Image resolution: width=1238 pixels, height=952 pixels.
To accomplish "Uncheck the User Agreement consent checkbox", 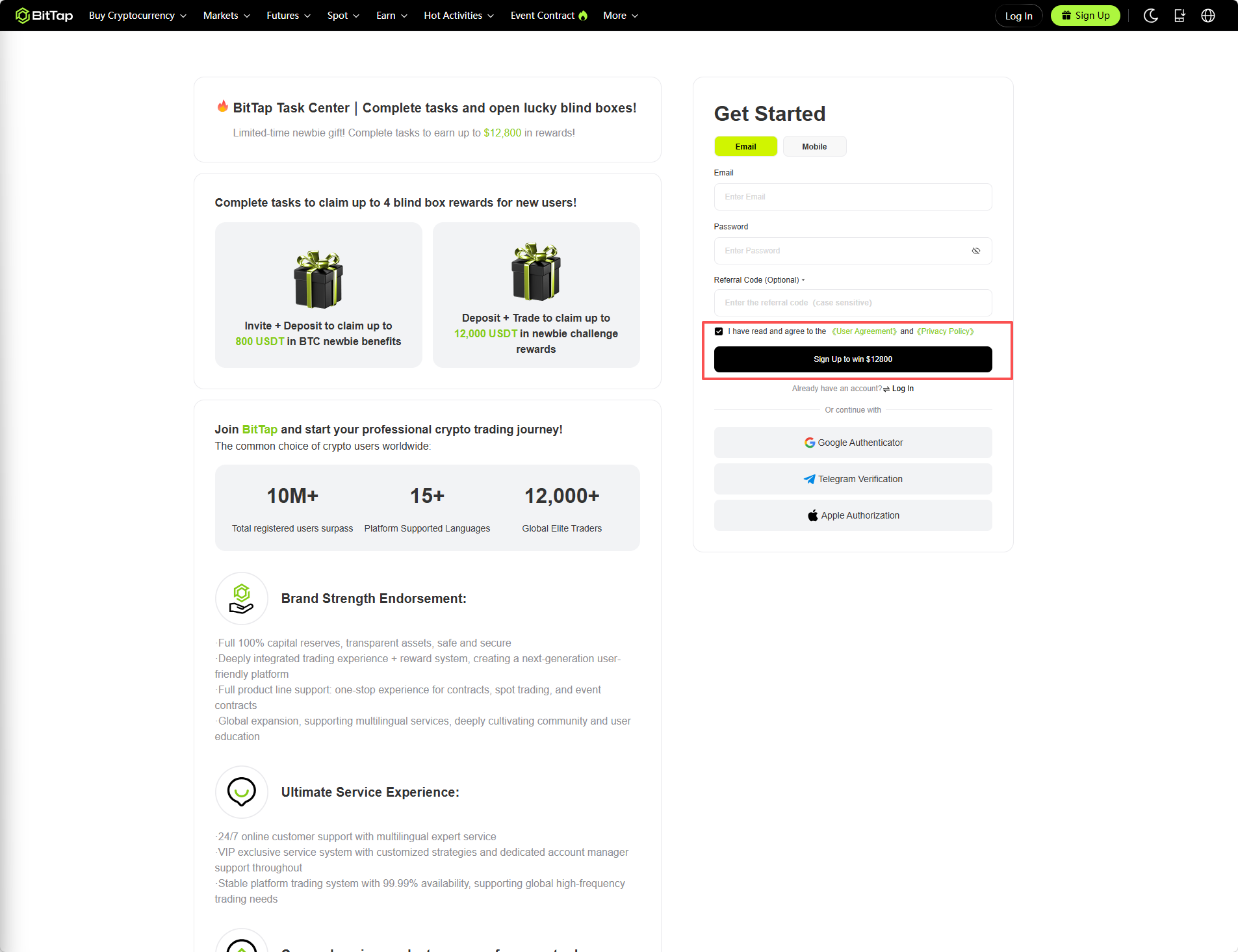I will tap(719, 331).
